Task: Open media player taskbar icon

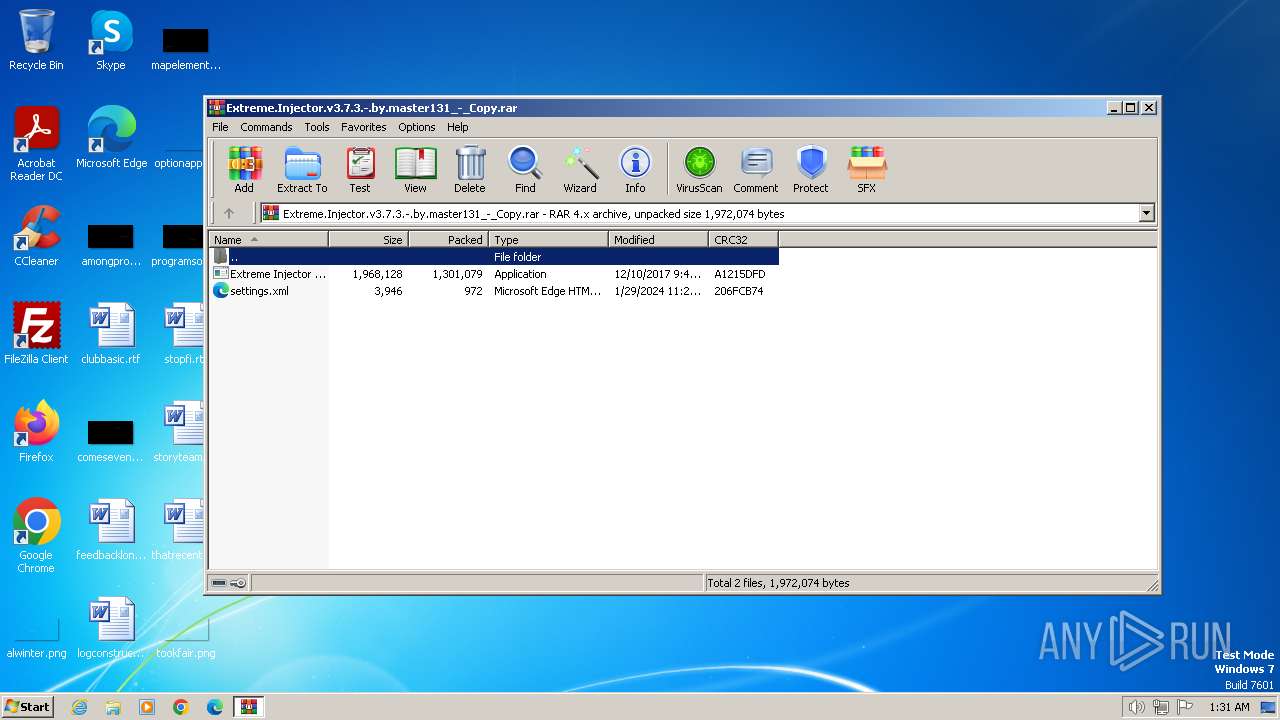Action: pos(147,707)
